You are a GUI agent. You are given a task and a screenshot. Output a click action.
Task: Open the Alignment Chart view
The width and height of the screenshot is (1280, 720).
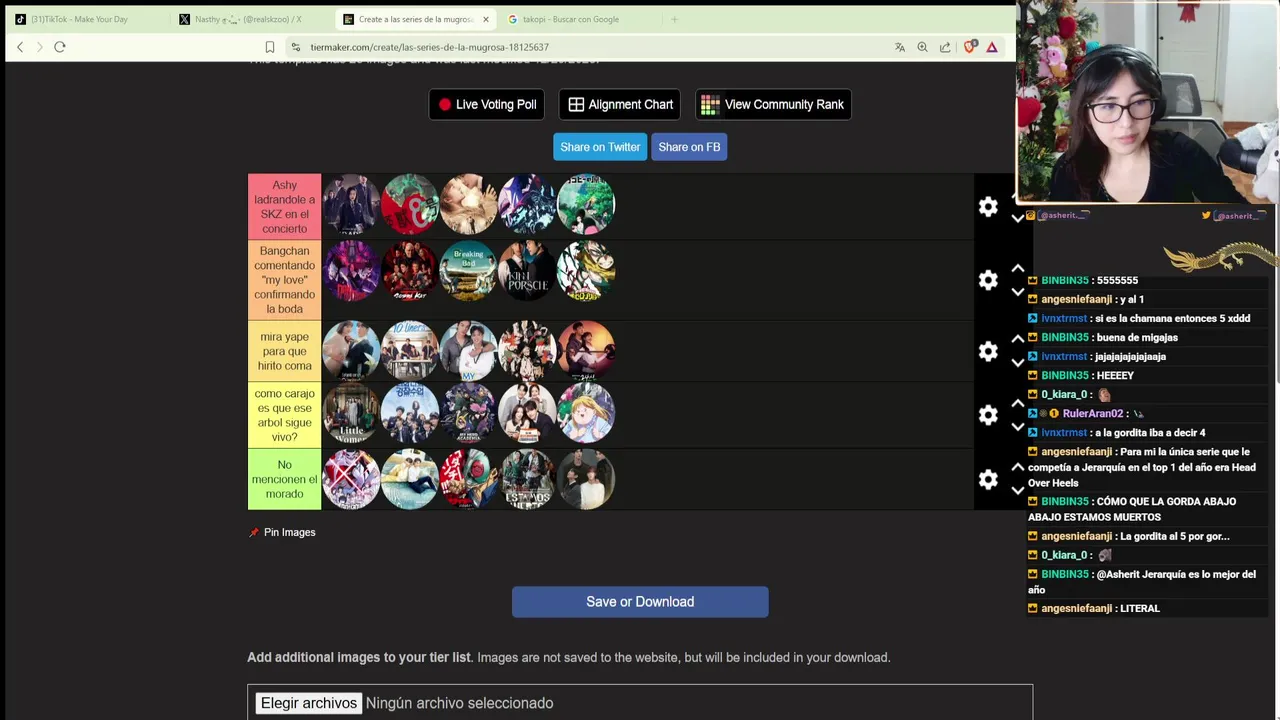[620, 104]
